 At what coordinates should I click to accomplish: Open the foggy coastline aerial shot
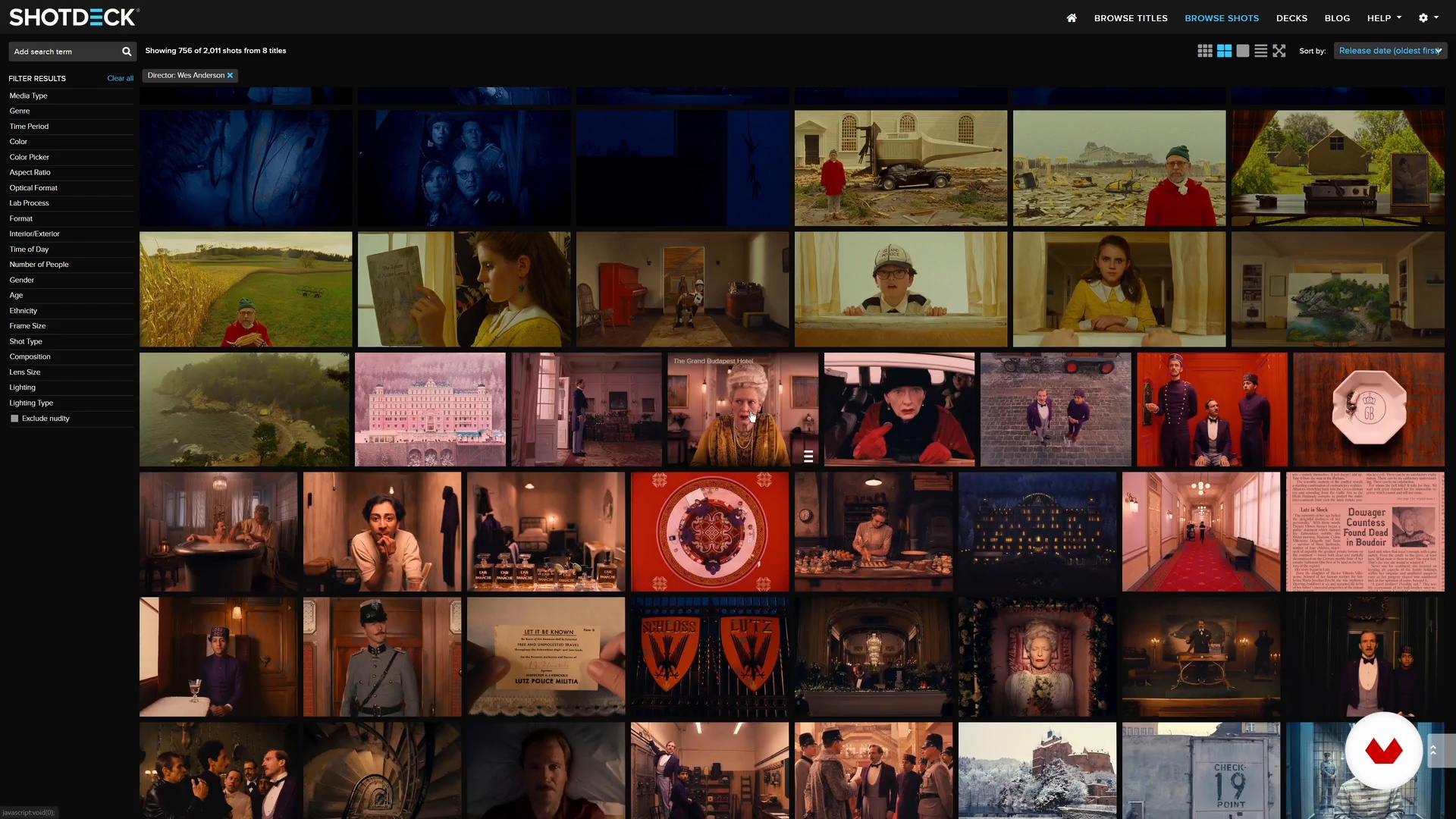pyautogui.click(x=244, y=409)
